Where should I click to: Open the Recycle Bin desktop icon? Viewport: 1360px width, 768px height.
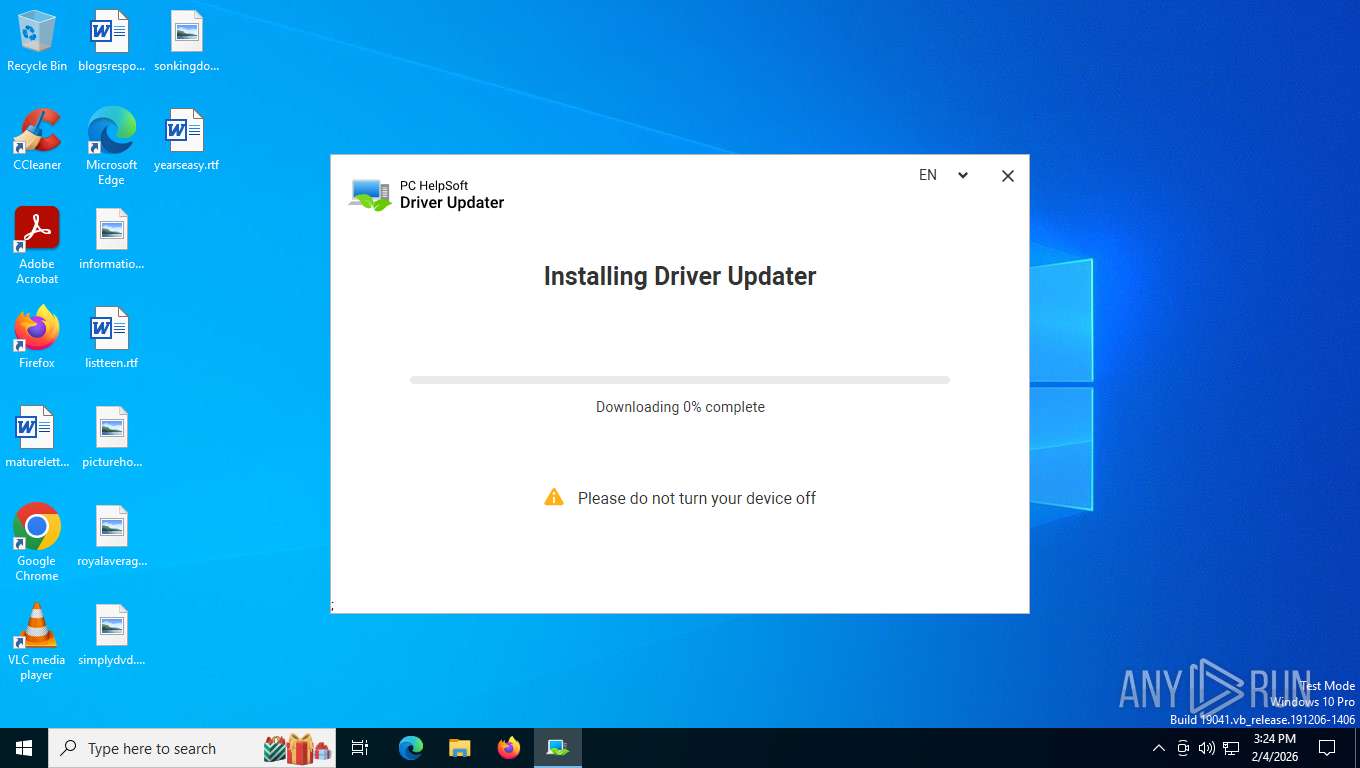[x=37, y=42]
